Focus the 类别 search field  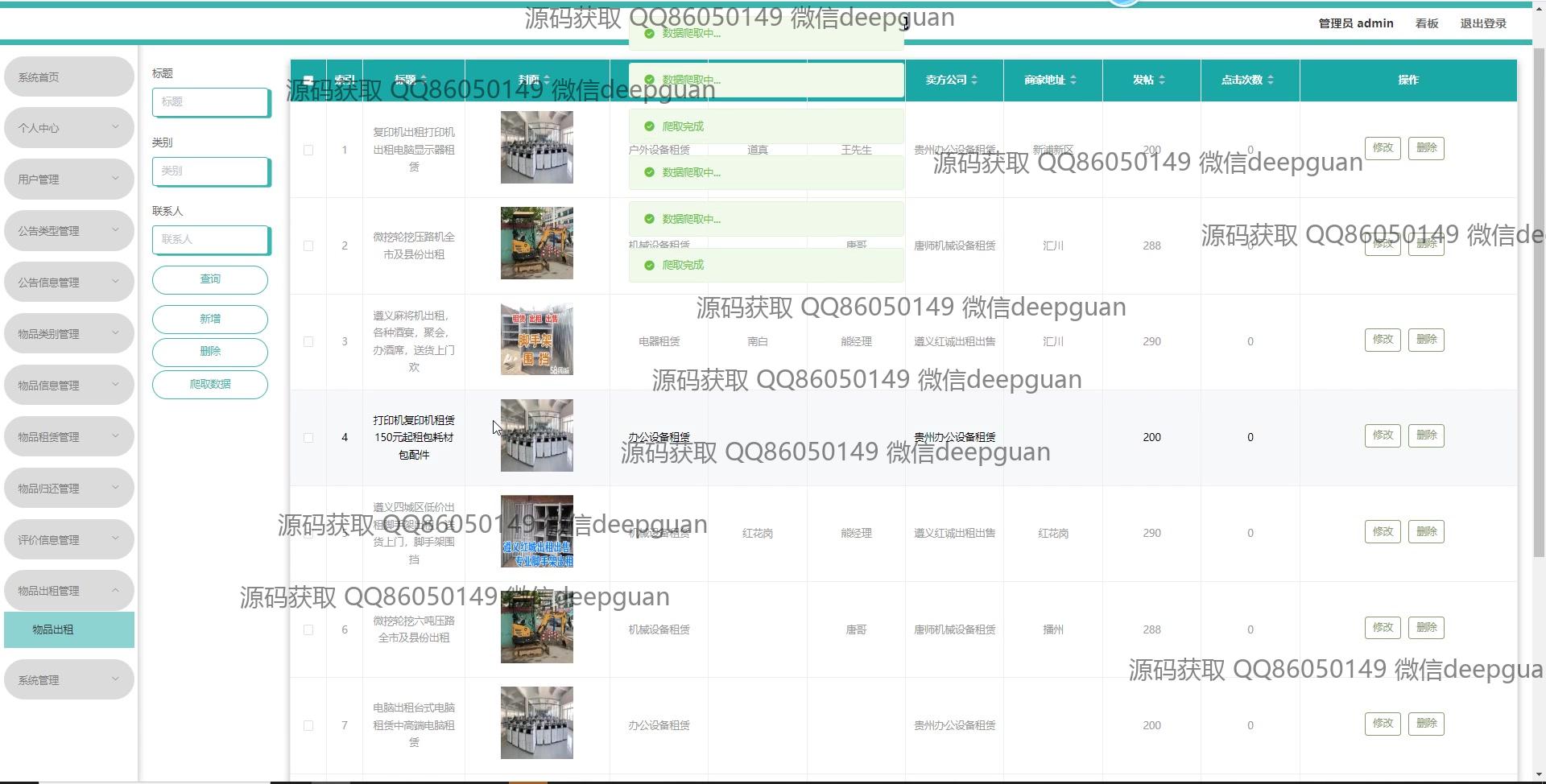pos(211,171)
